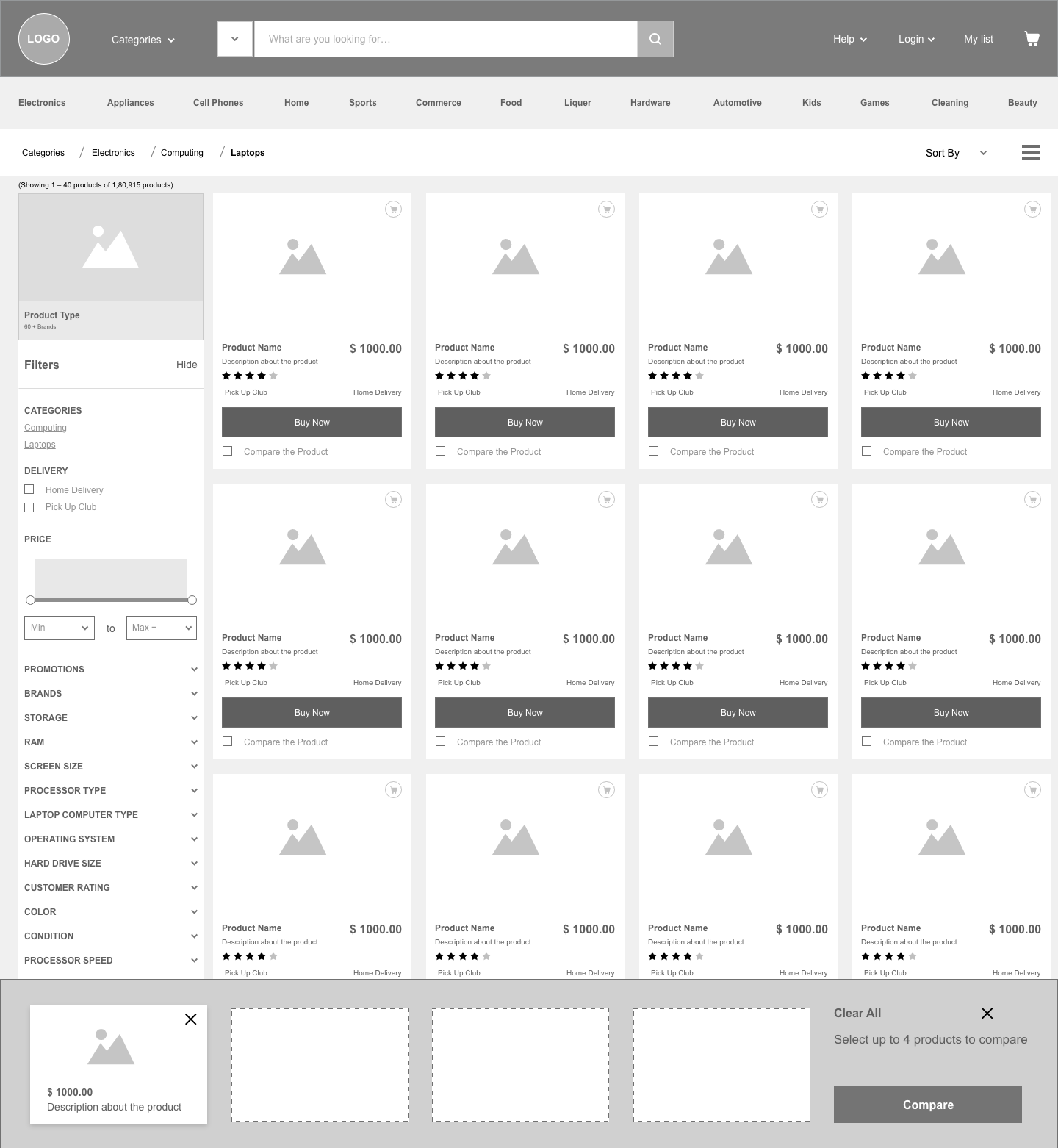Open the Categories dropdown in header

click(143, 40)
